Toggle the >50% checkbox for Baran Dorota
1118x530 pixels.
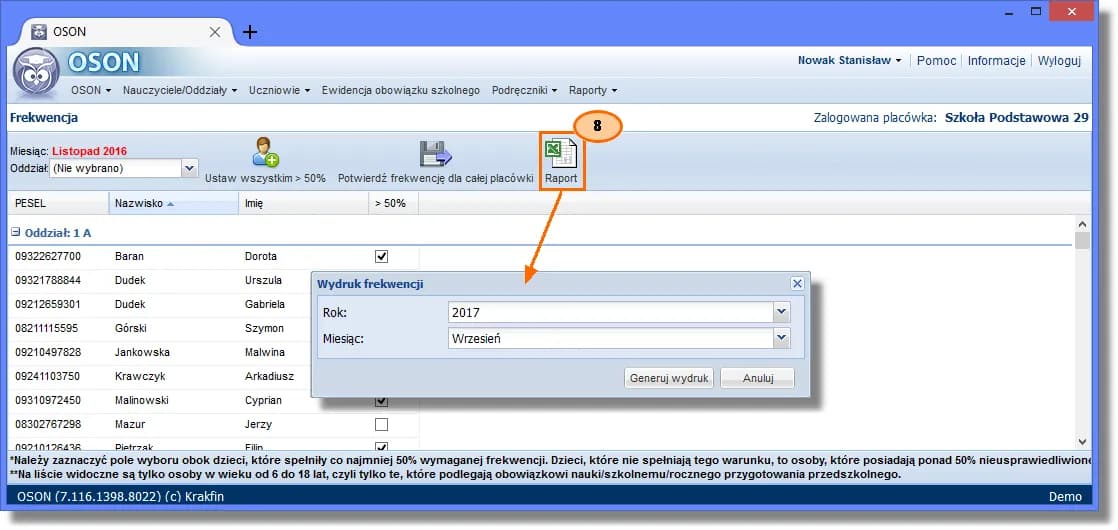tap(381, 256)
